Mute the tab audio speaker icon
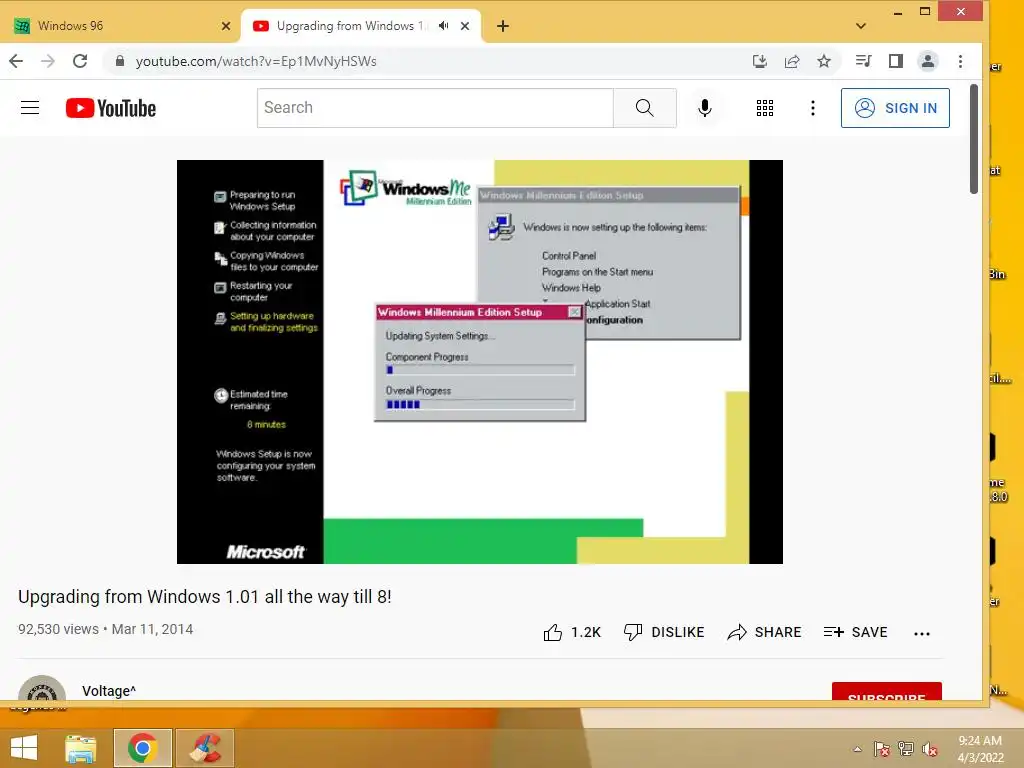Image resolution: width=1024 pixels, height=768 pixels. pyautogui.click(x=444, y=26)
